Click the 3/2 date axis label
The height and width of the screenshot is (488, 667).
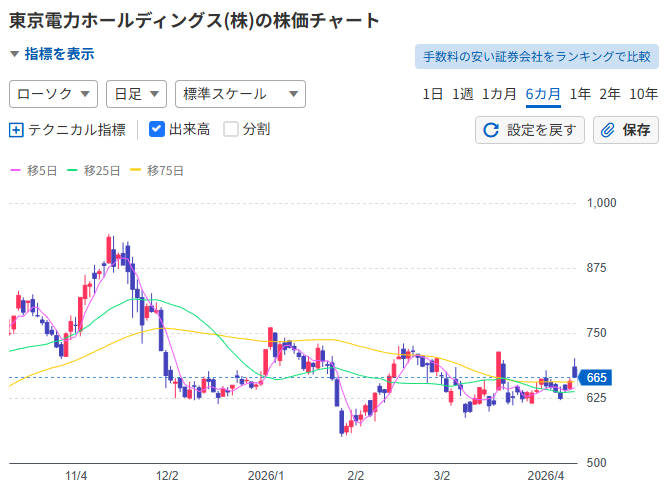[442, 476]
